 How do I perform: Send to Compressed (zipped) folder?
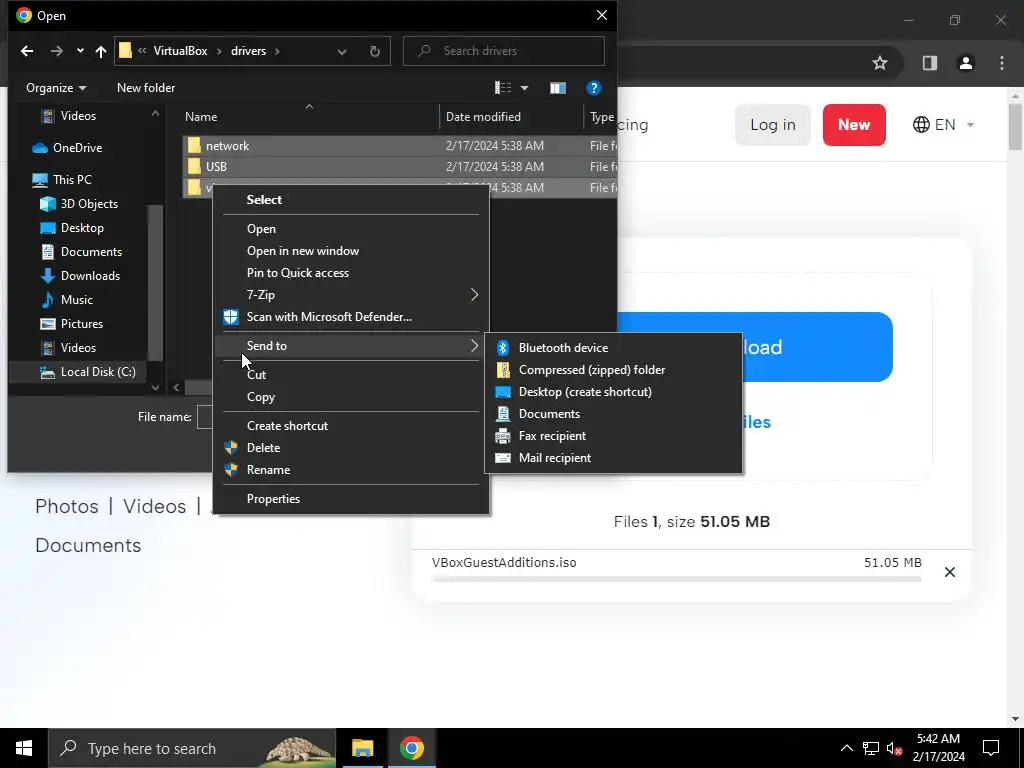tap(613, 370)
